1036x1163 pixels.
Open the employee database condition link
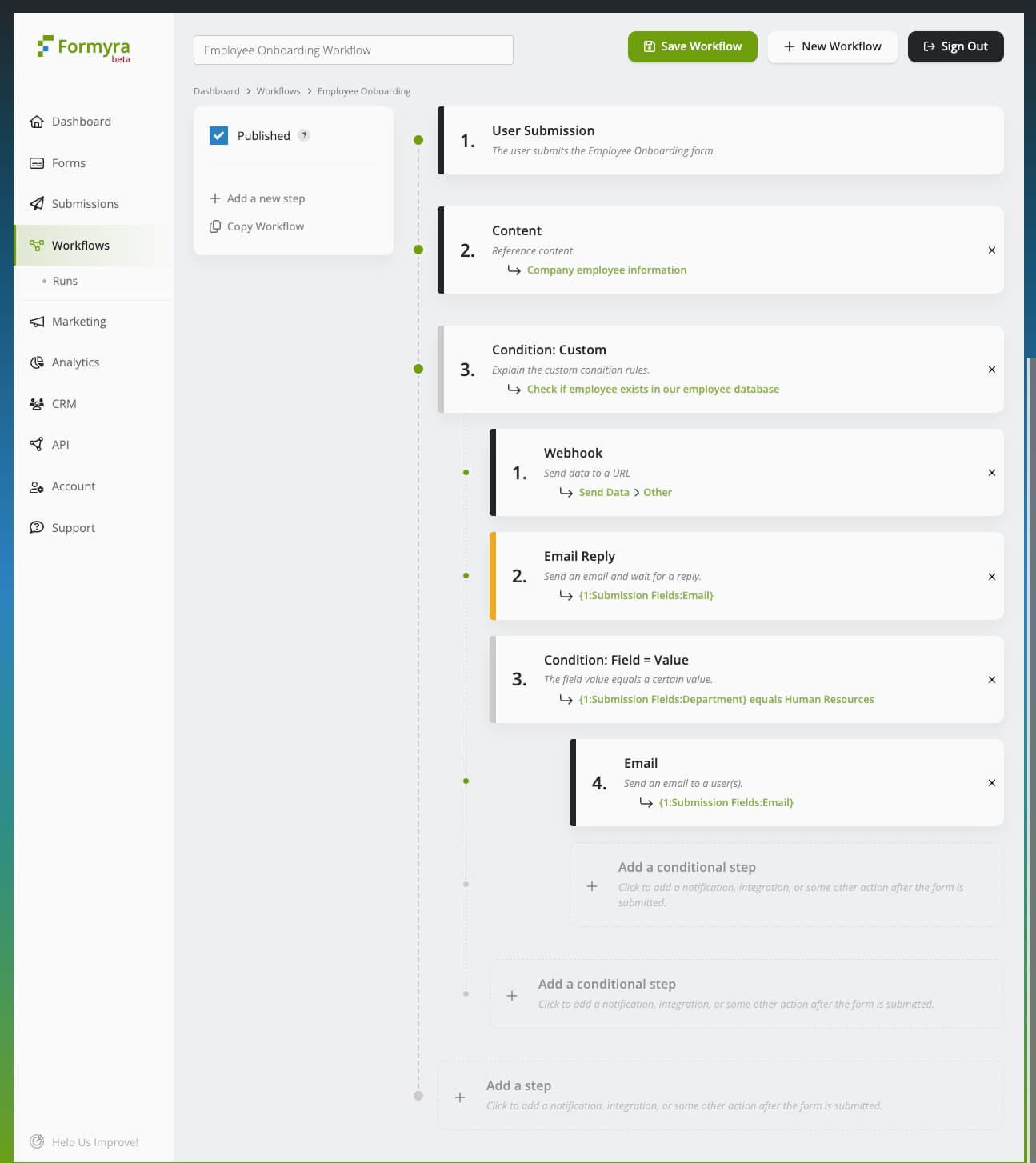pos(652,389)
